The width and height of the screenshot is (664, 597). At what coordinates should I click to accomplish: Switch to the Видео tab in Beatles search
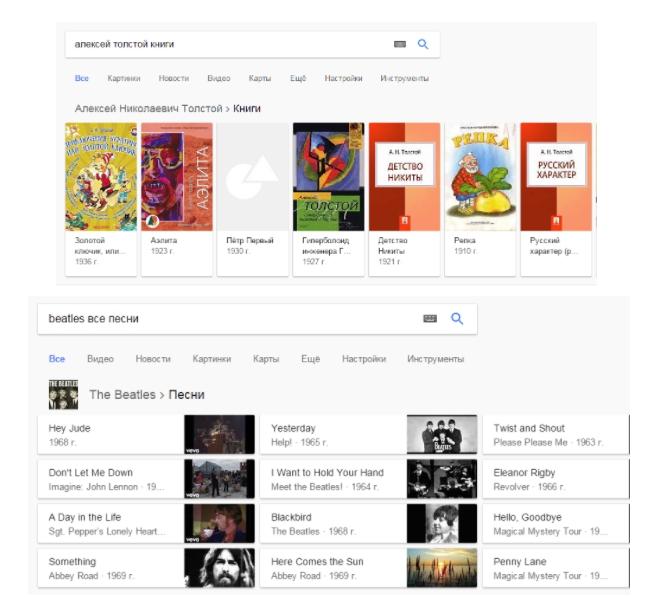[100, 359]
